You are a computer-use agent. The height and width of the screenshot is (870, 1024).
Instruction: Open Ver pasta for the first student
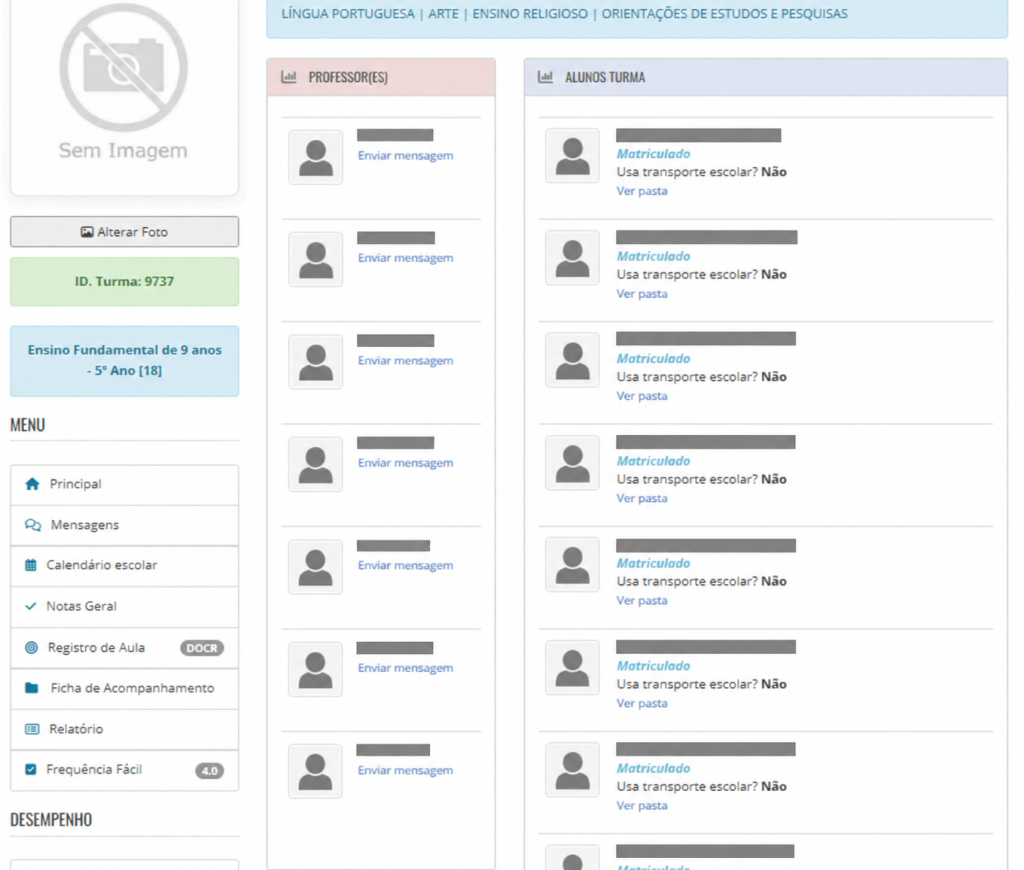(x=642, y=191)
